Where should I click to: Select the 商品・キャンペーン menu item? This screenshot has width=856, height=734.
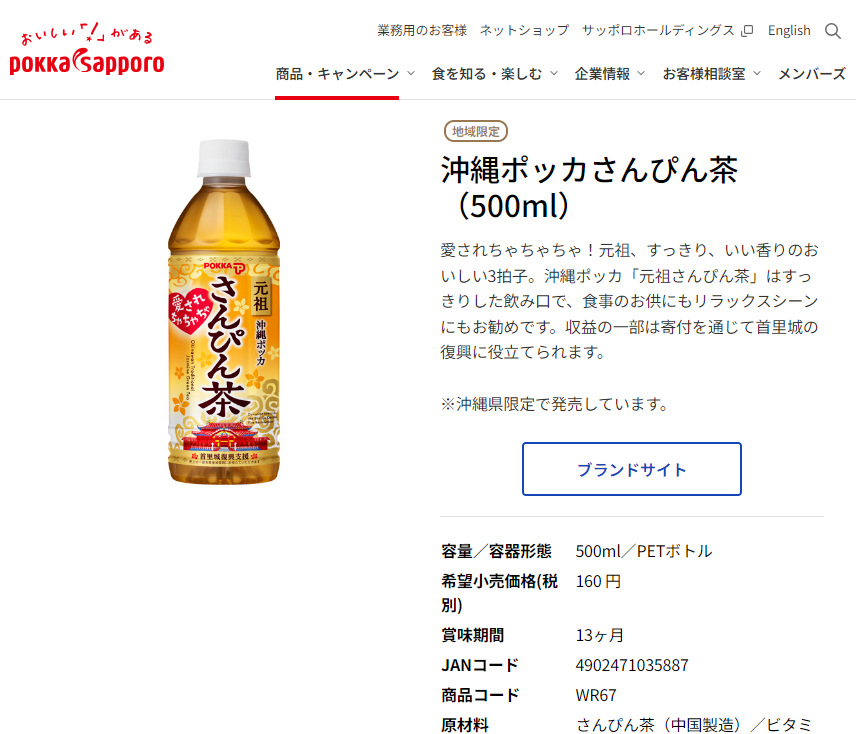tap(337, 74)
